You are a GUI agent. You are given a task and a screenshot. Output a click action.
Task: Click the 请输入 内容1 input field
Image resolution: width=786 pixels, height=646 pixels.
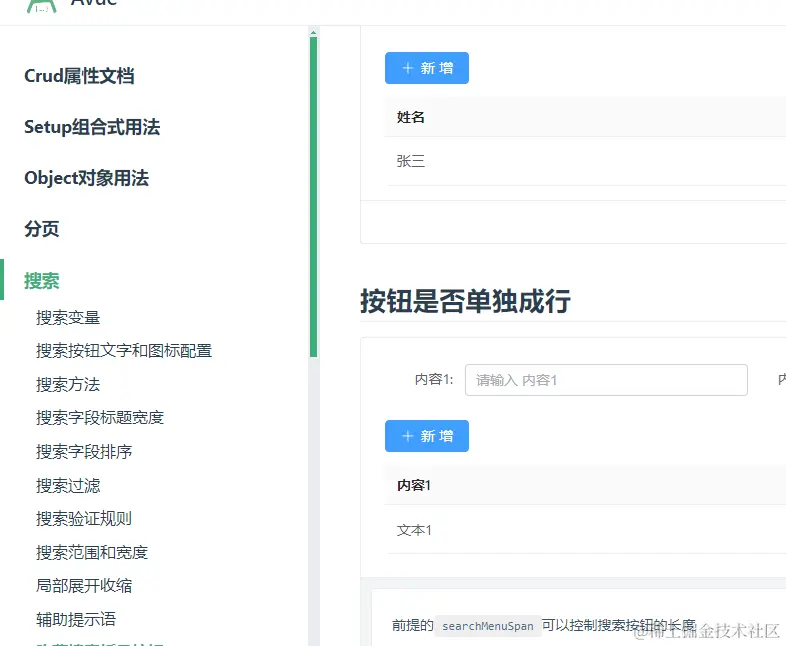click(607, 380)
